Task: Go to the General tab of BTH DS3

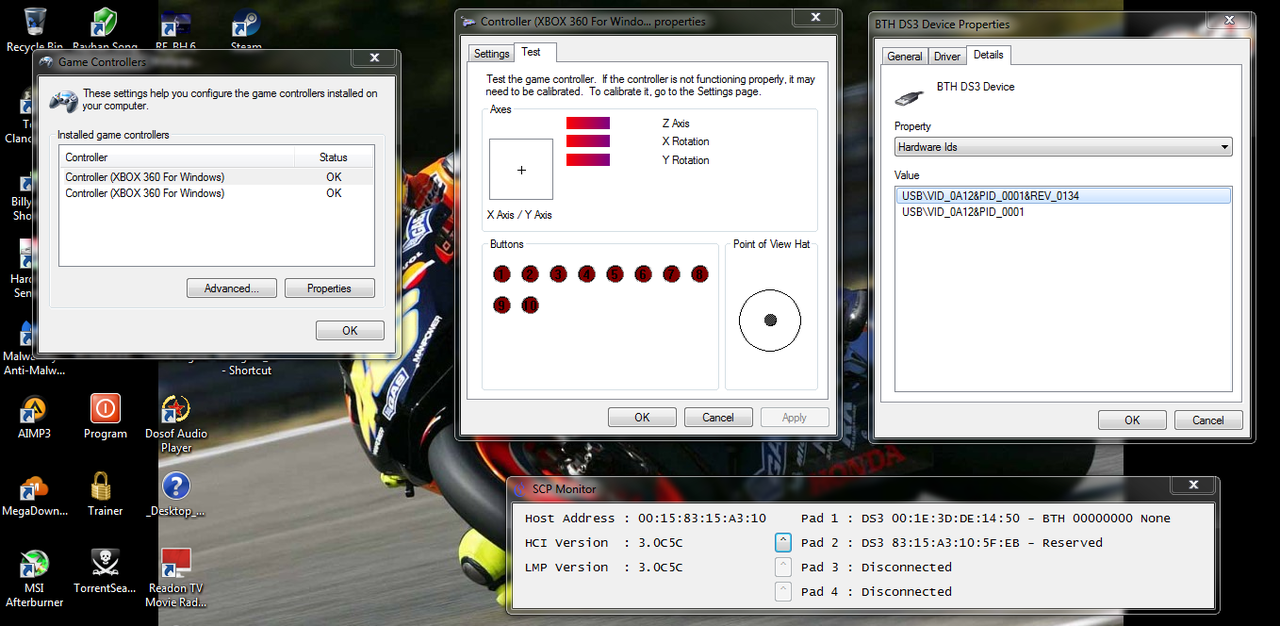Action: pyautogui.click(x=904, y=56)
